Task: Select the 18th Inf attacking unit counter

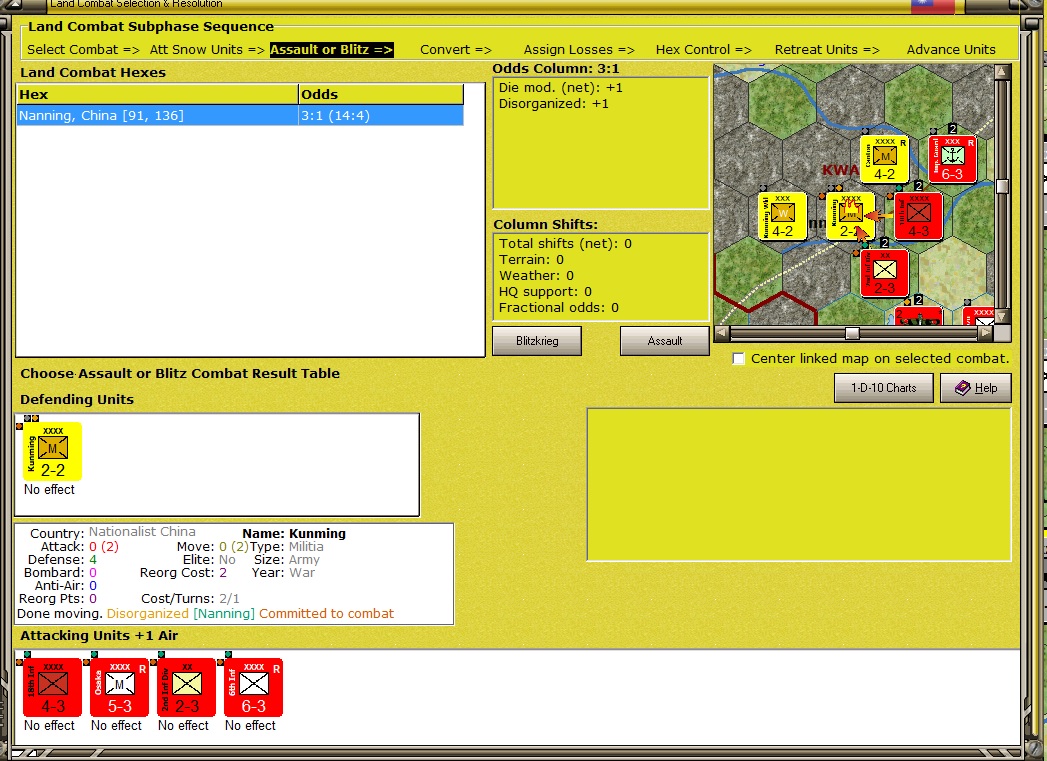Action: click(53, 688)
